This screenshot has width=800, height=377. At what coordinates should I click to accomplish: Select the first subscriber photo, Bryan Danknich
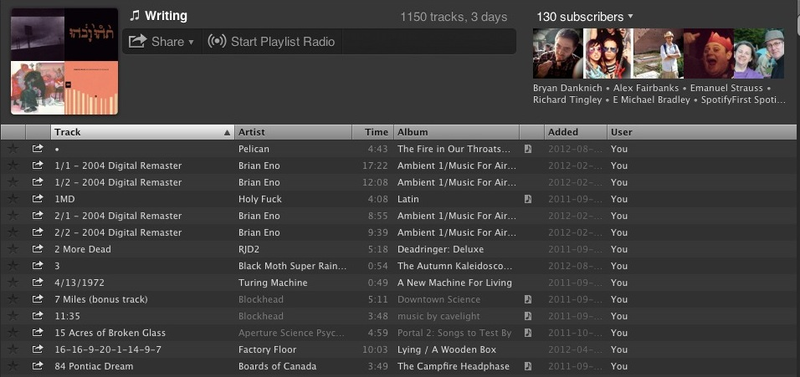click(557, 53)
